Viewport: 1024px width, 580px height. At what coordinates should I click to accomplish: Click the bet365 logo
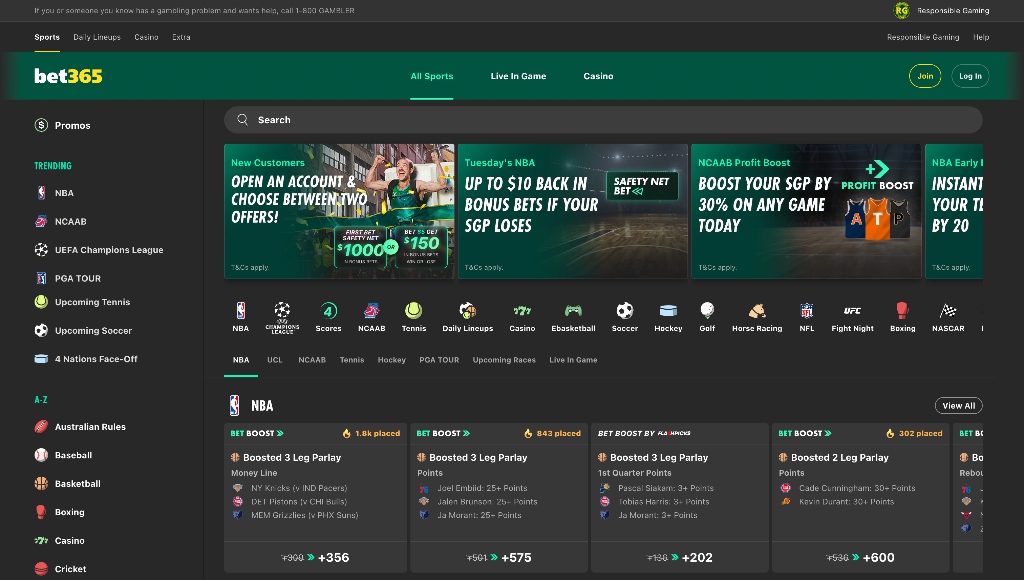69,76
